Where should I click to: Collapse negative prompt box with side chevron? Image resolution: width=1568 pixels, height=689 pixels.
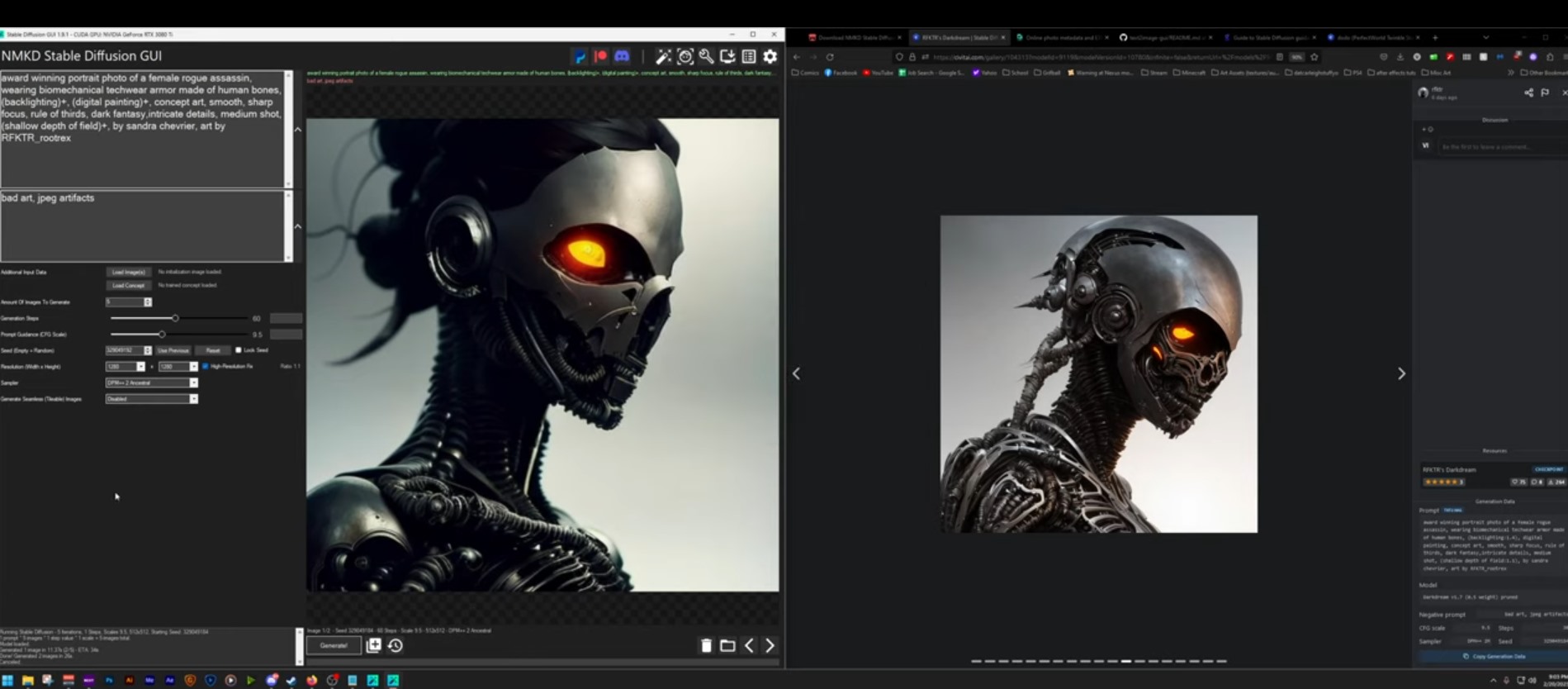tap(298, 226)
